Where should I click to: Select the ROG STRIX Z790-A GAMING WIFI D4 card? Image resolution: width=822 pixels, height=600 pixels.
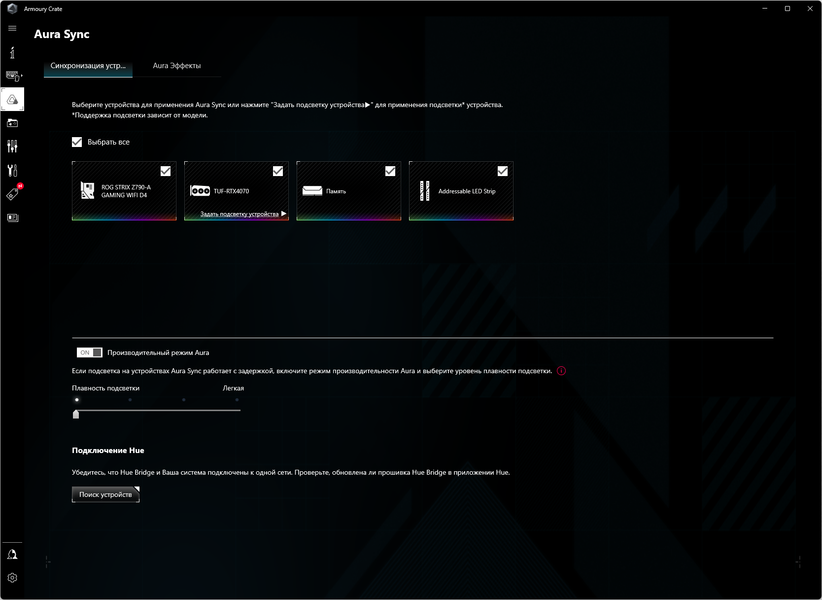[124, 191]
